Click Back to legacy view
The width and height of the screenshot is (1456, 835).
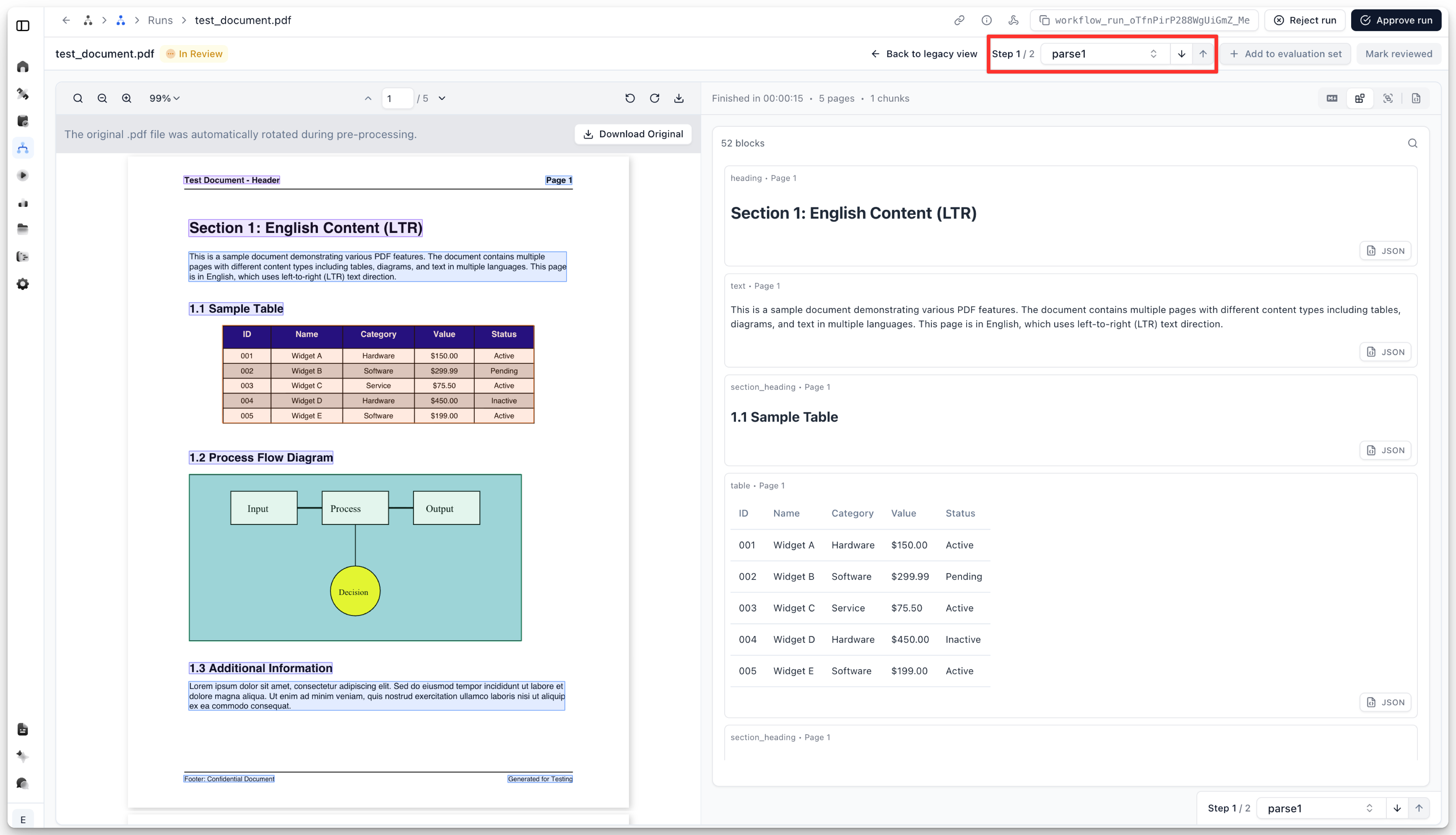[924, 54]
